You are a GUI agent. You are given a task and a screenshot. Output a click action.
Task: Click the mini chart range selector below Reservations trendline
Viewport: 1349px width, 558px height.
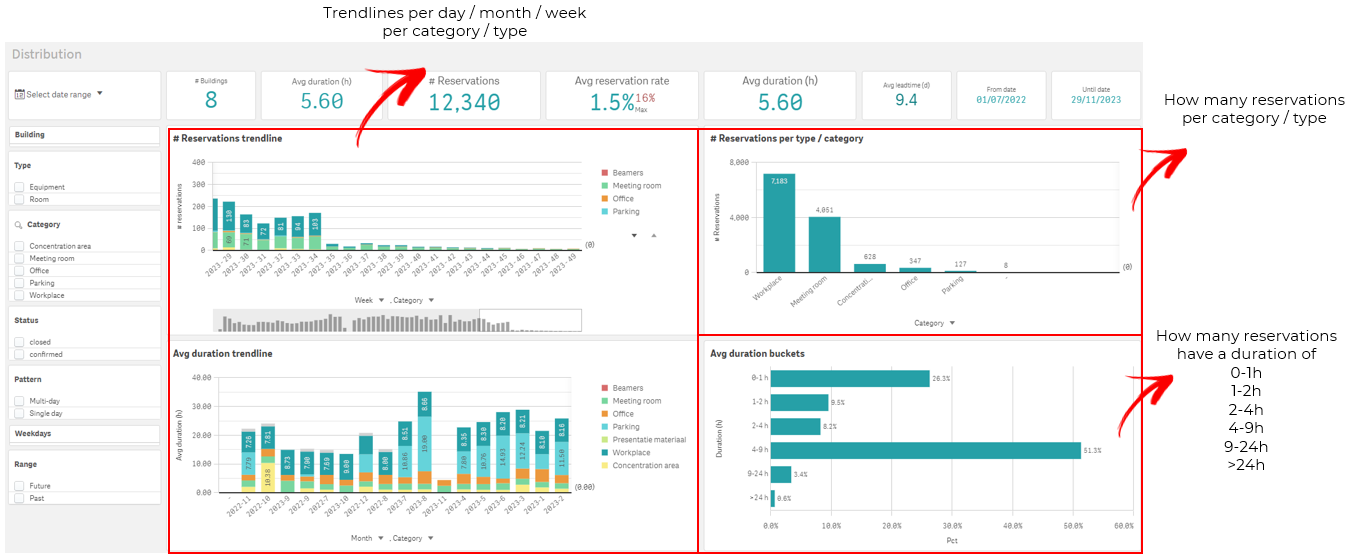(x=397, y=321)
